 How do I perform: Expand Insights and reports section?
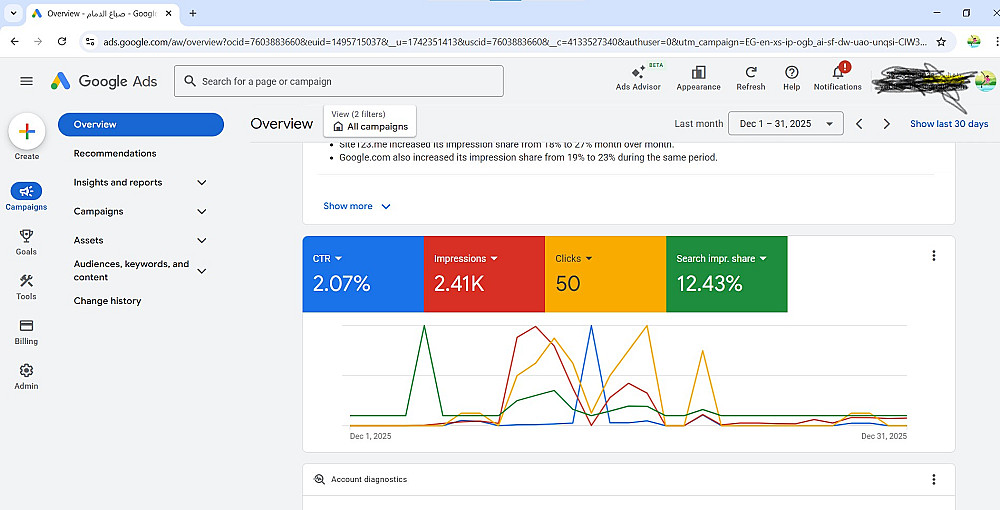202,183
